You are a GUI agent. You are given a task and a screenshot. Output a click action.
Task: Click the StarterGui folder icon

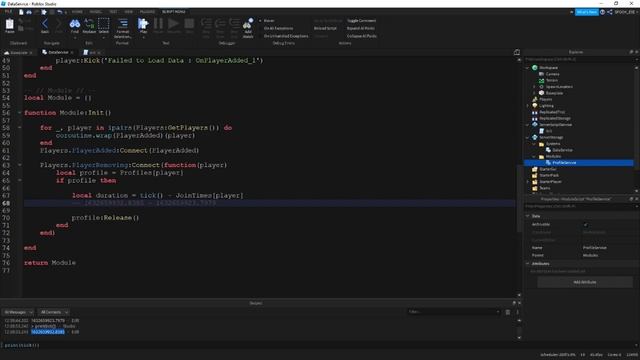535,169
